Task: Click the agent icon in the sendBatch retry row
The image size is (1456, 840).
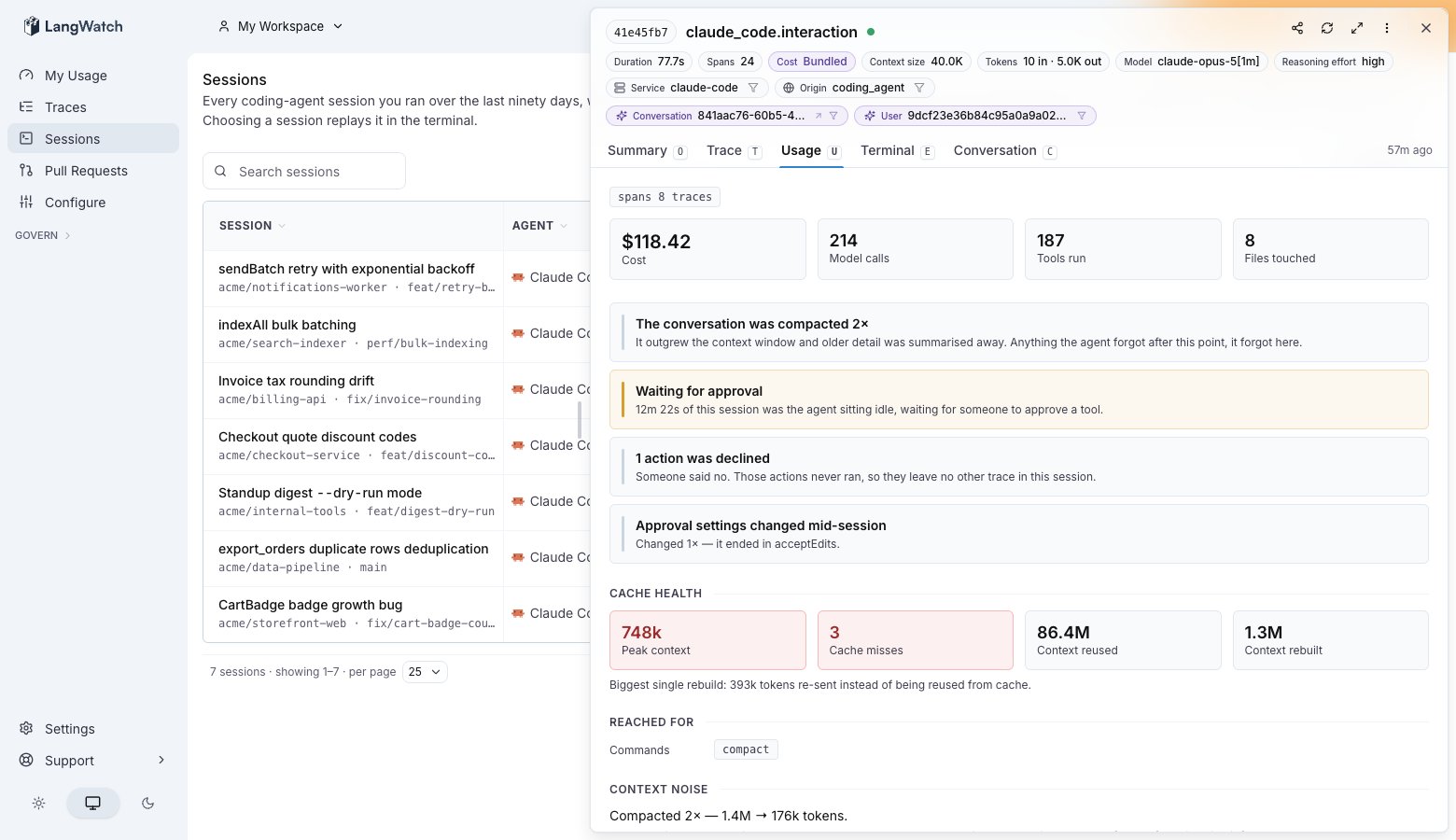Action: [x=518, y=277]
